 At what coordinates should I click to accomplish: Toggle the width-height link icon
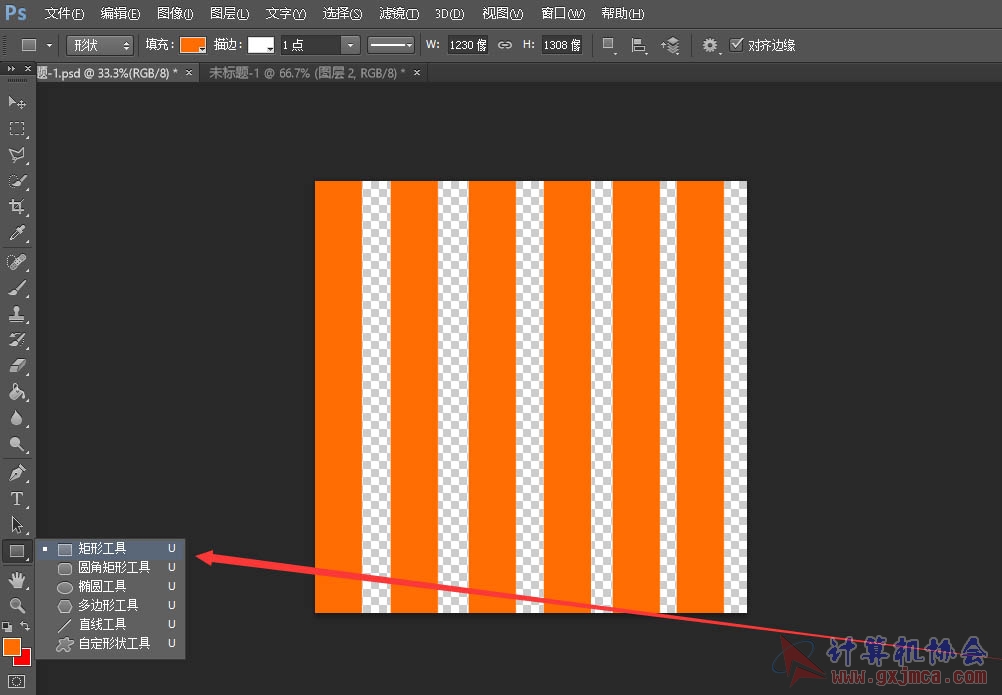[x=505, y=45]
